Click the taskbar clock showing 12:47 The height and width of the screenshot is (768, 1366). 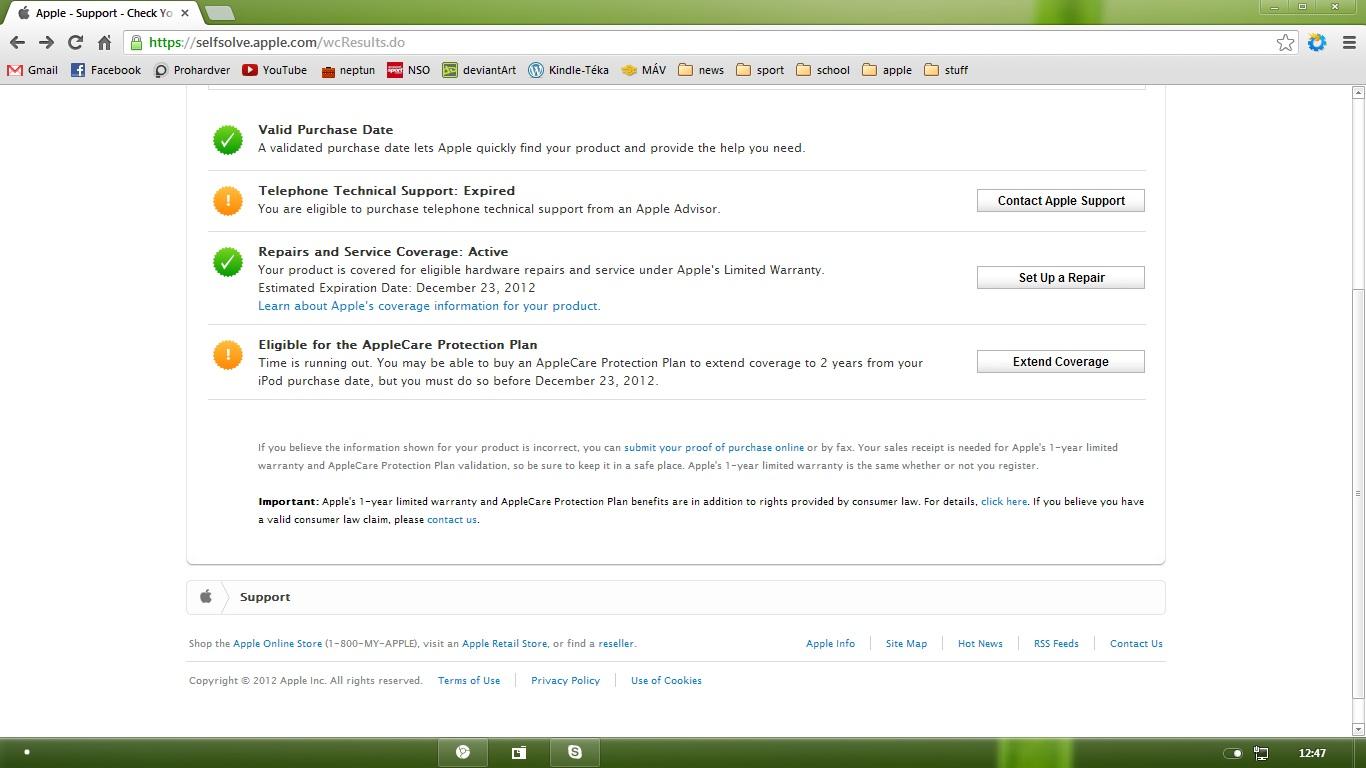[1312, 753]
